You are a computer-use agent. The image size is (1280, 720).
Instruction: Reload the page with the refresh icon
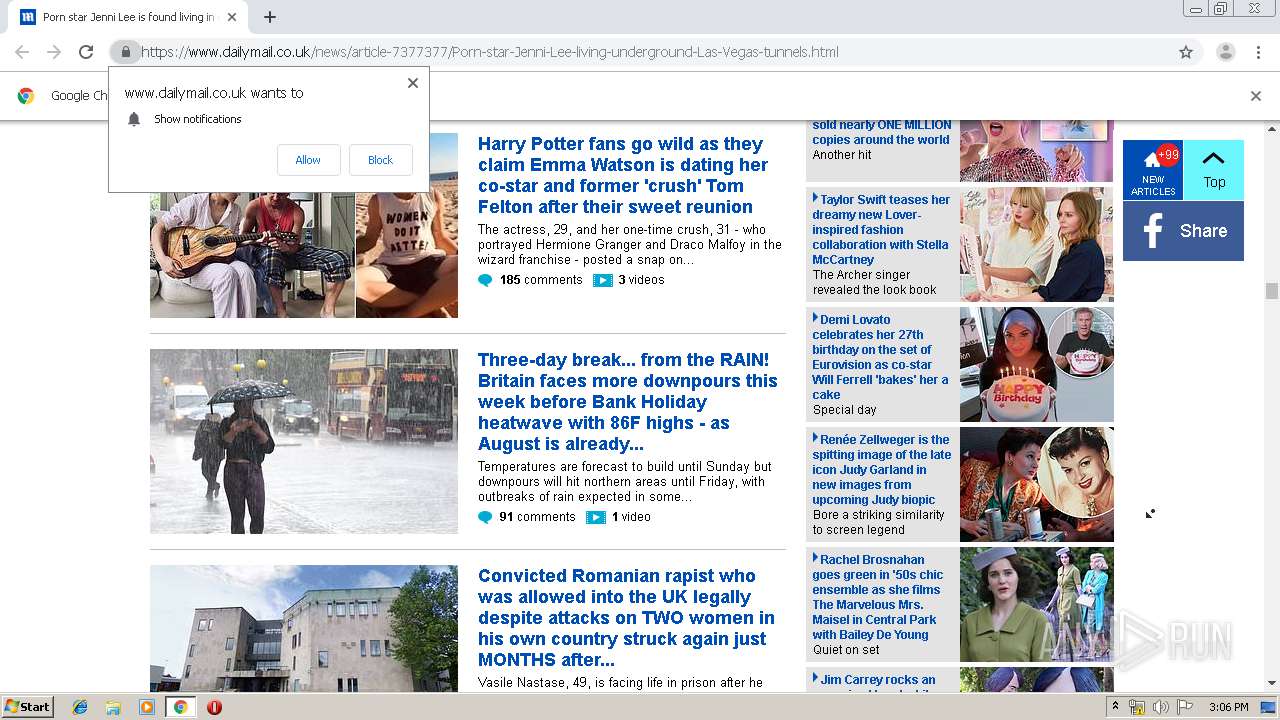tap(86, 52)
